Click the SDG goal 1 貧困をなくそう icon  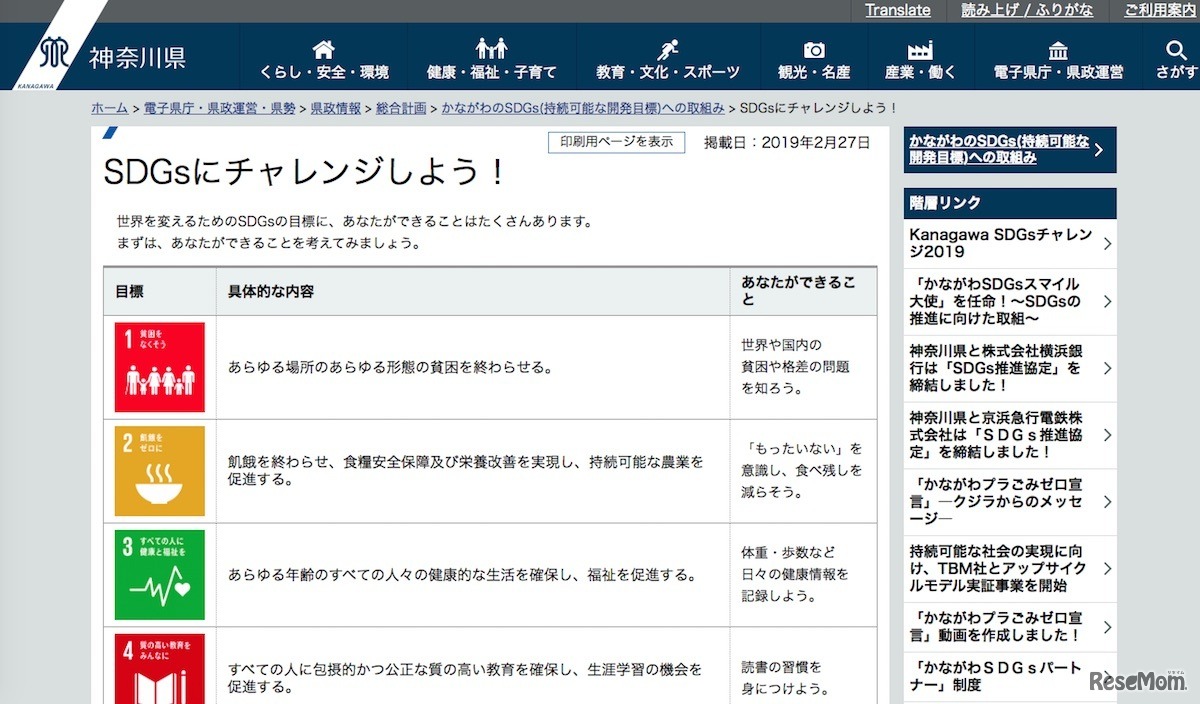pos(158,367)
